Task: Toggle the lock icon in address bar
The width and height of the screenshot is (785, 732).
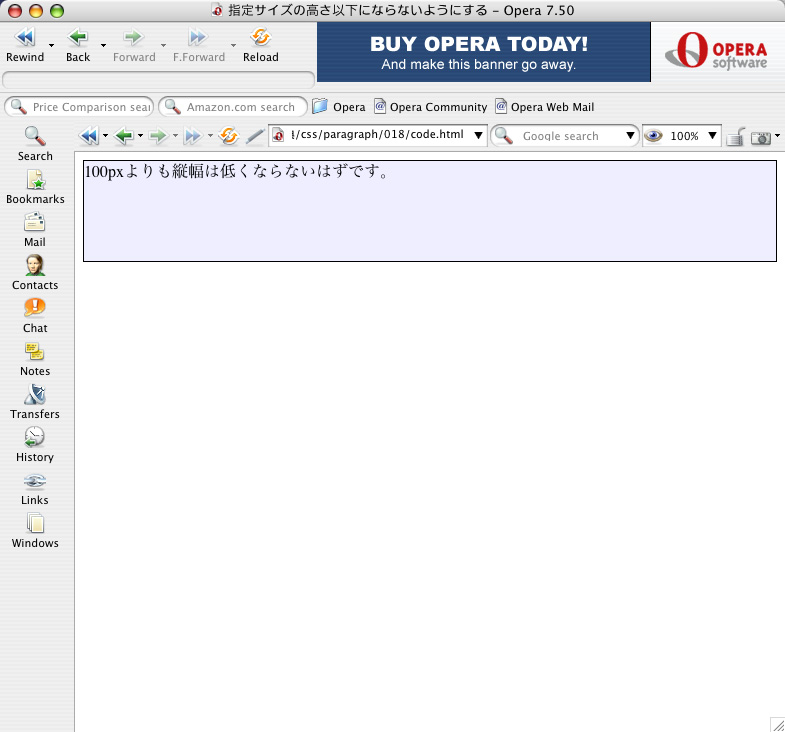Action: (735, 136)
